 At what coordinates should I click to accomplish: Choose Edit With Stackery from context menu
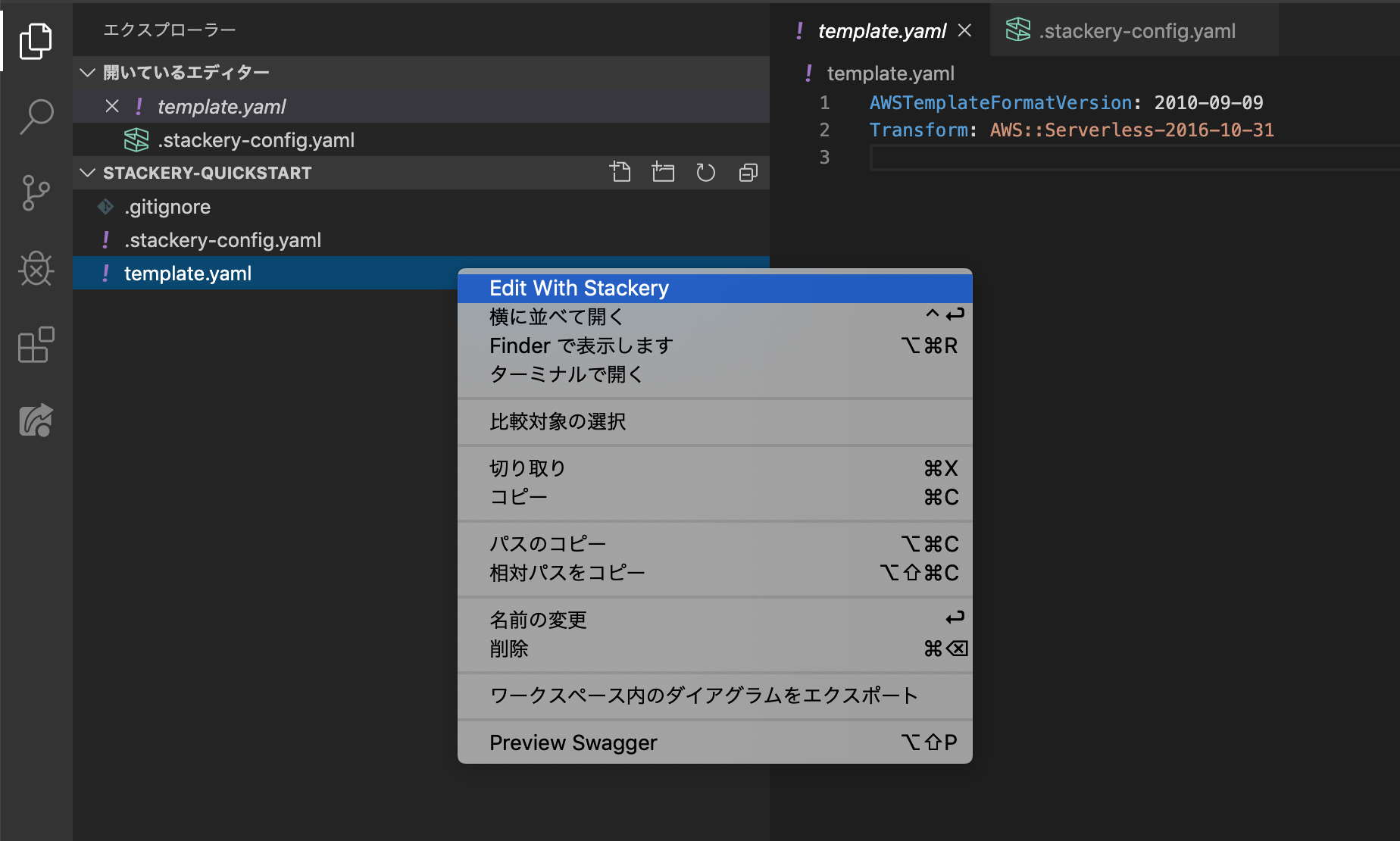(714, 288)
